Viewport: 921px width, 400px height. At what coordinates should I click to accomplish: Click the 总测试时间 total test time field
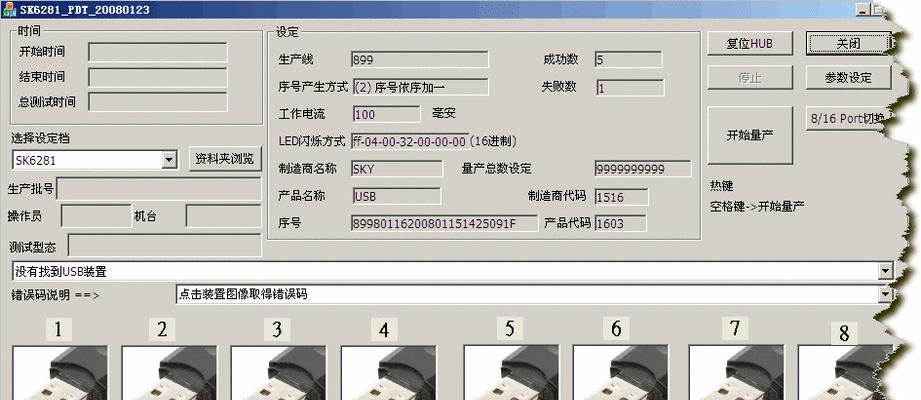(x=158, y=102)
